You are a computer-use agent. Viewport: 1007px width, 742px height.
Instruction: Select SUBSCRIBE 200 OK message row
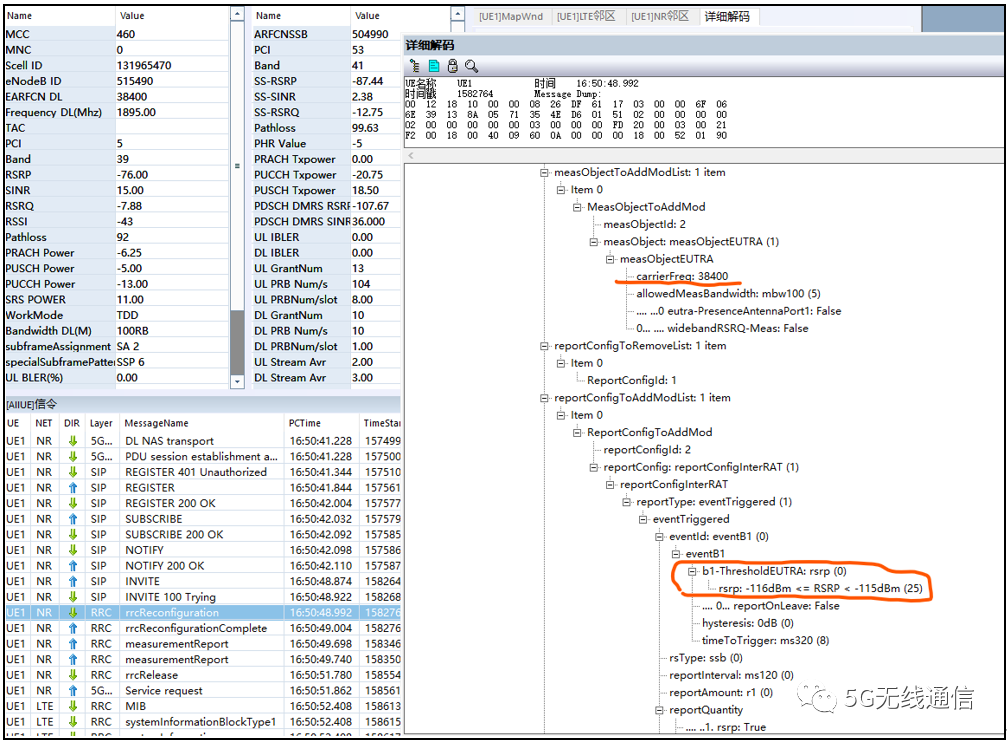click(x=203, y=534)
